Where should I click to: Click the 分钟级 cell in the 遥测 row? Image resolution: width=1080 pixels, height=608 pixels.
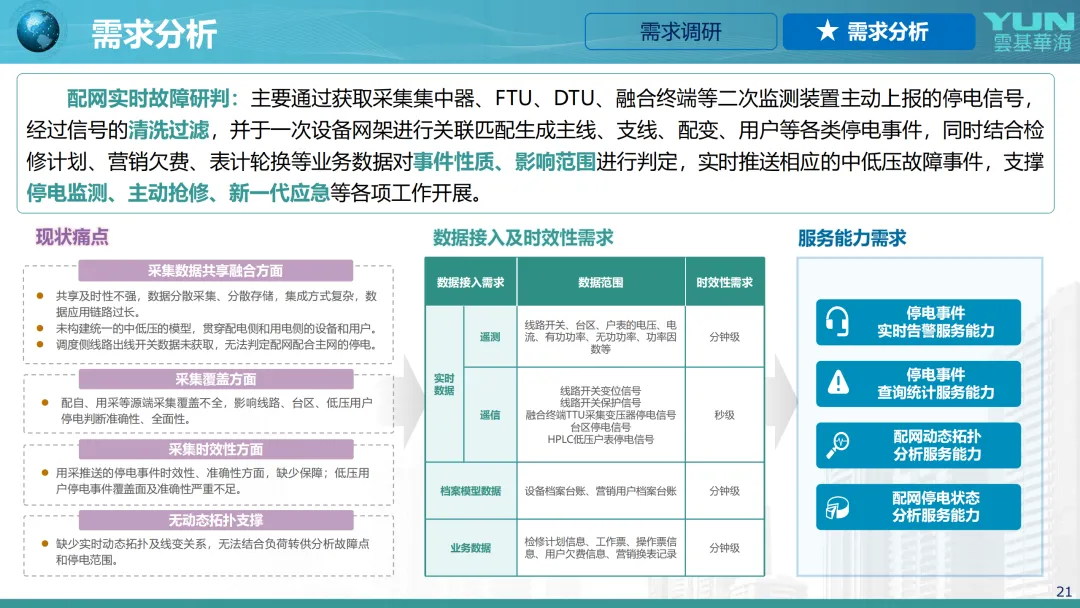pyautogui.click(x=725, y=337)
